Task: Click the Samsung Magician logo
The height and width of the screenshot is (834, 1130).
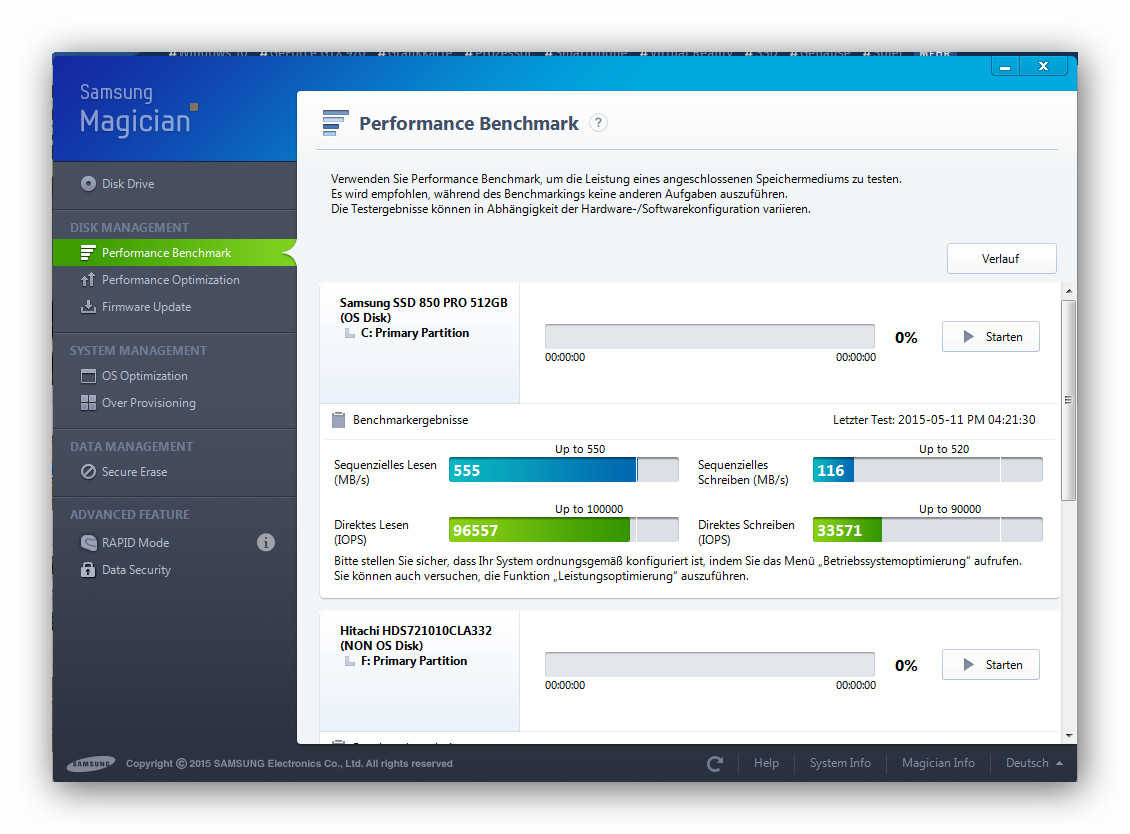Action: click(x=137, y=110)
